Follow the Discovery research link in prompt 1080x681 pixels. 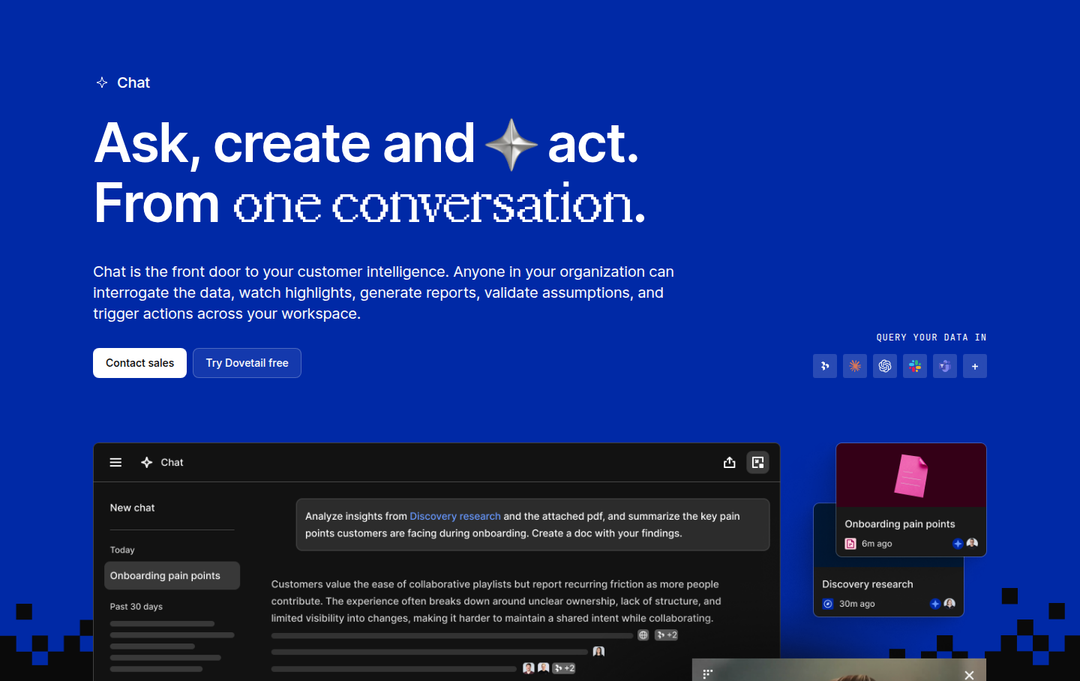coord(455,516)
